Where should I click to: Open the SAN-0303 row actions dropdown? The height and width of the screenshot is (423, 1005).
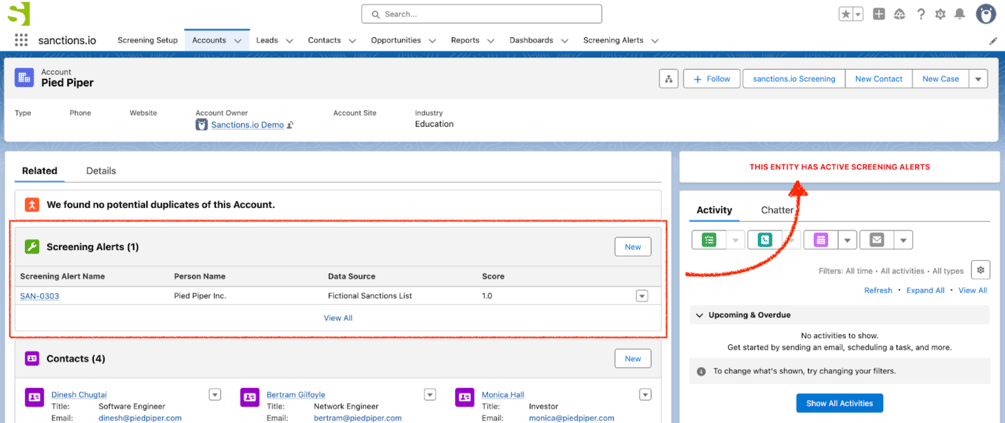click(642, 296)
